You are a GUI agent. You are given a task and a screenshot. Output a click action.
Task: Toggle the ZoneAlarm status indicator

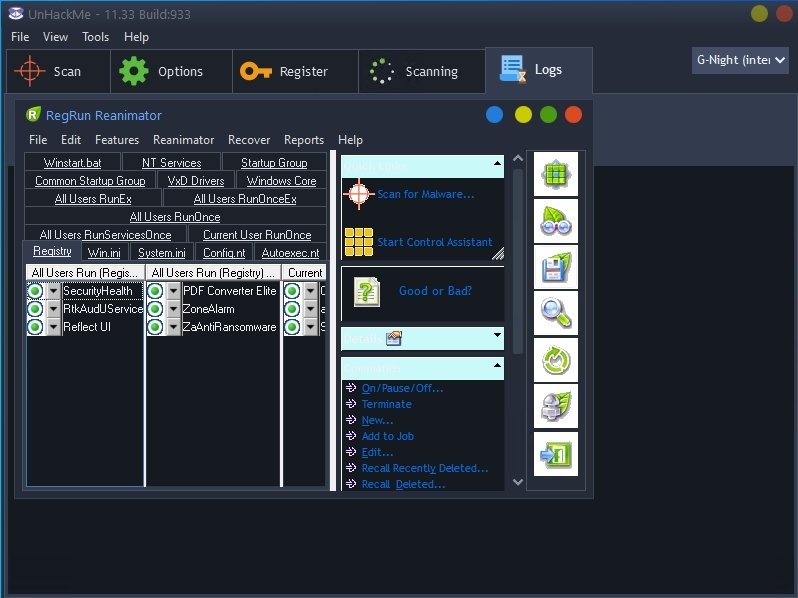point(155,309)
